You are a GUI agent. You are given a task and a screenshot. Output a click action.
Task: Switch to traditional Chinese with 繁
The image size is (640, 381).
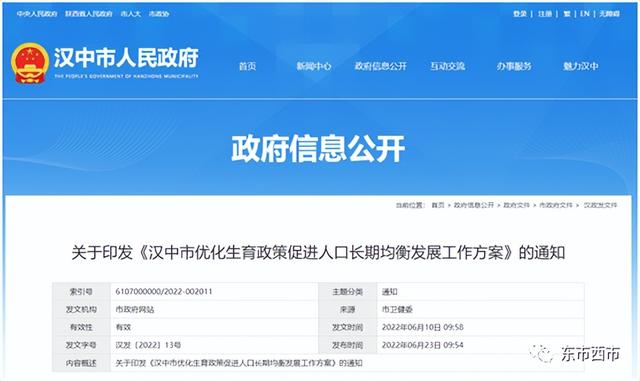pyautogui.click(x=567, y=14)
